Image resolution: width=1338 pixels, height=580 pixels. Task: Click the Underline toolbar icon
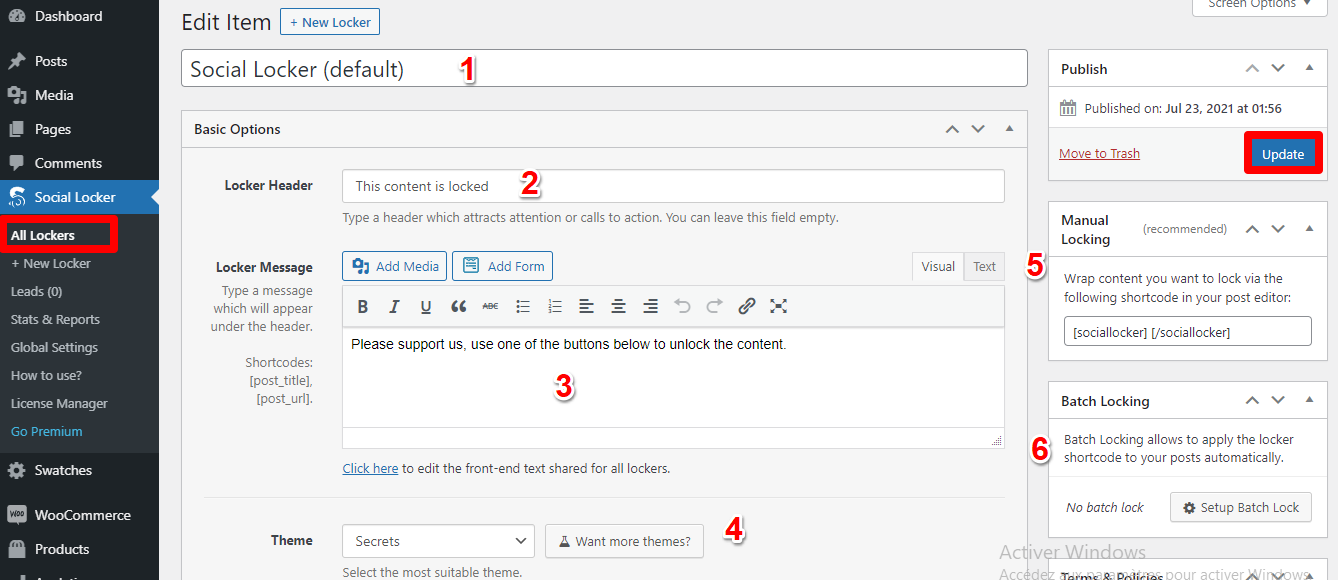pyautogui.click(x=426, y=307)
